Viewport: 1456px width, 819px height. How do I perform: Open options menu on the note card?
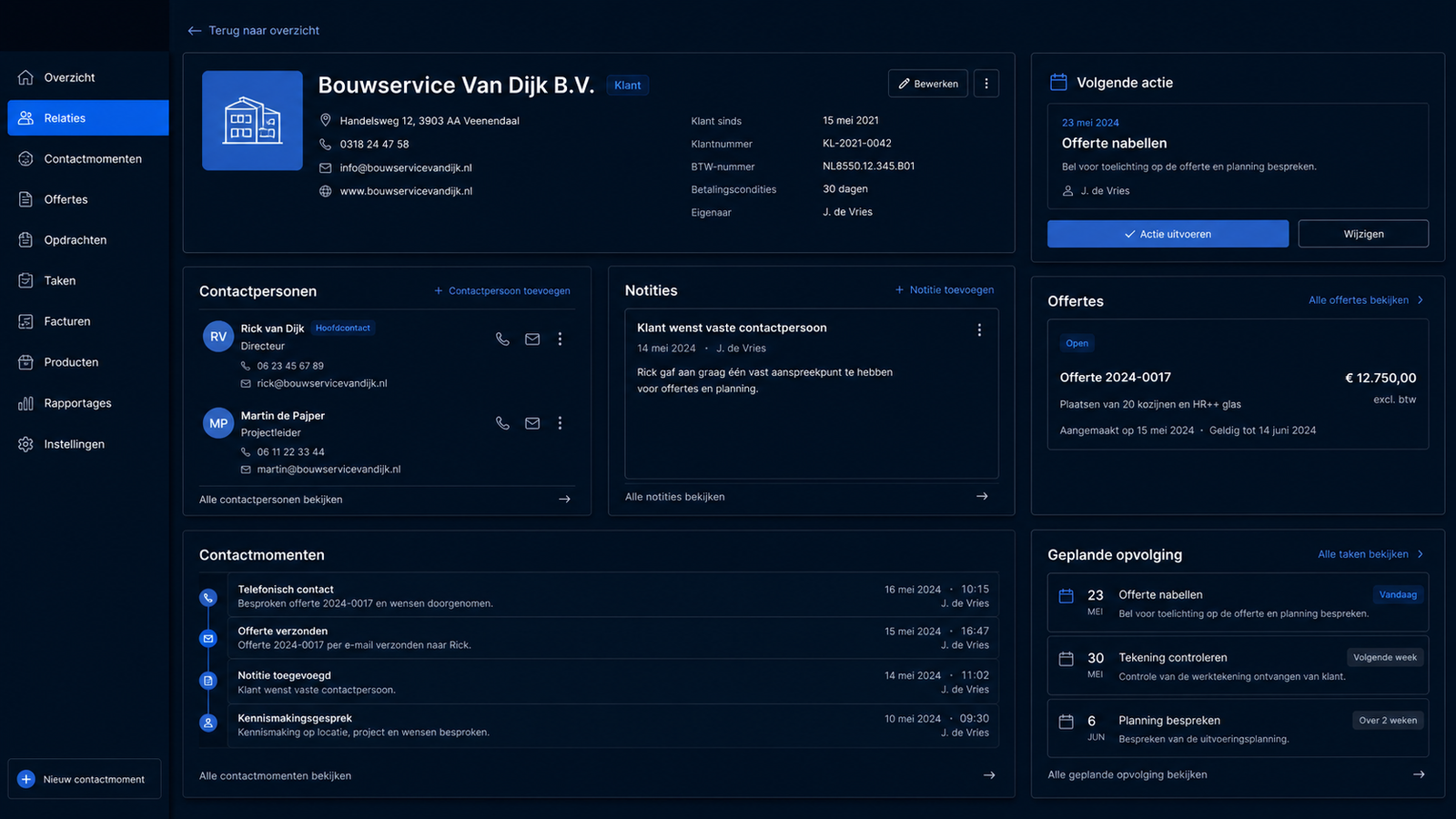pyautogui.click(x=979, y=330)
